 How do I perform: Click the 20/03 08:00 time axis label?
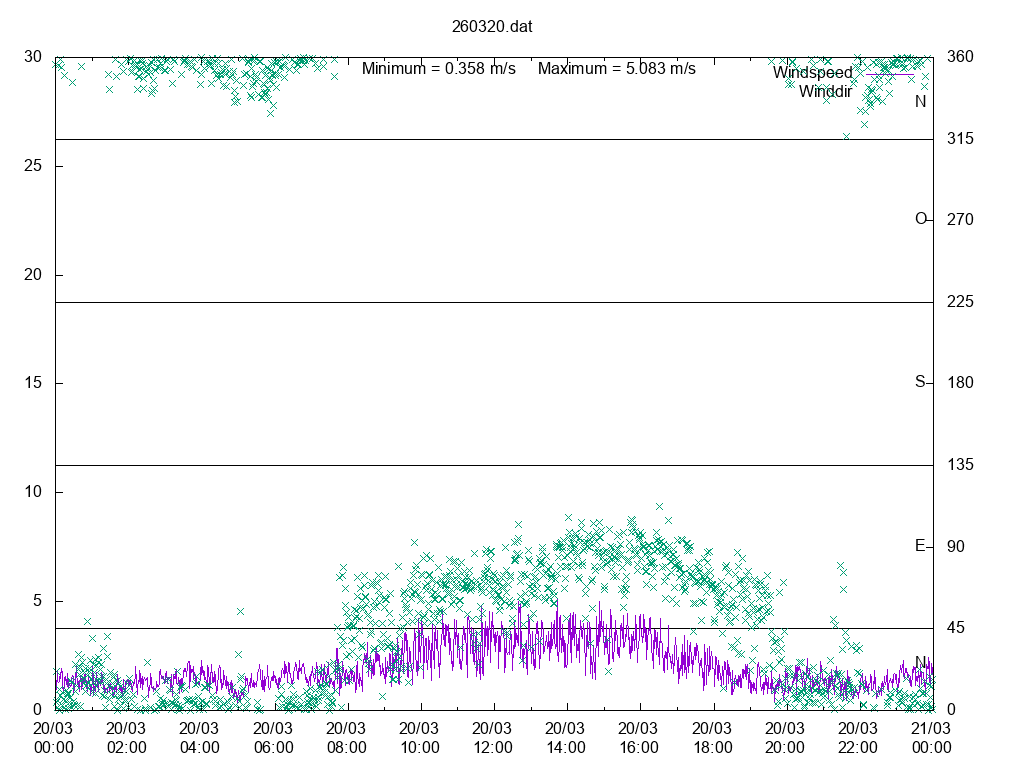pyautogui.click(x=346, y=738)
